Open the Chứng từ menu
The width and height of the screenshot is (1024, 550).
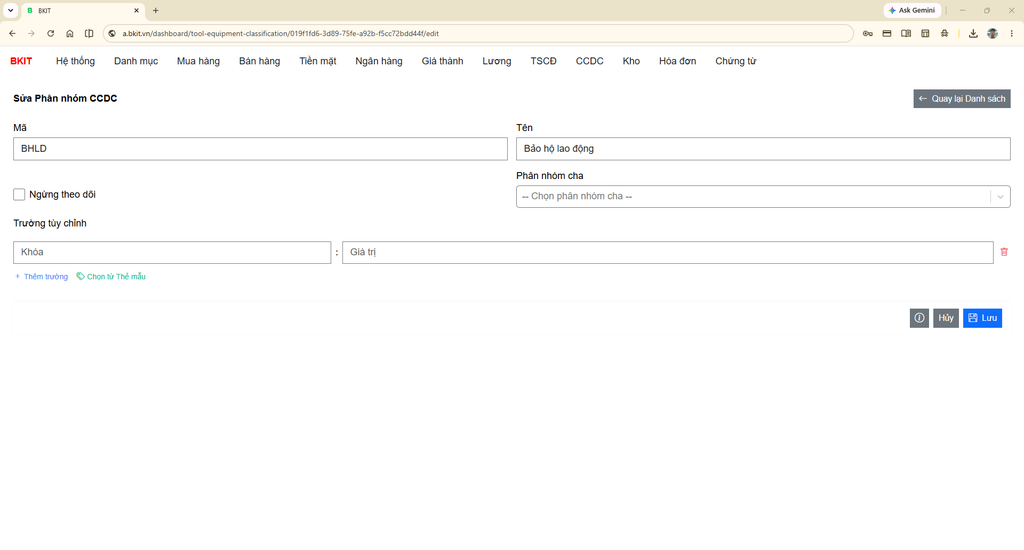point(735,61)
